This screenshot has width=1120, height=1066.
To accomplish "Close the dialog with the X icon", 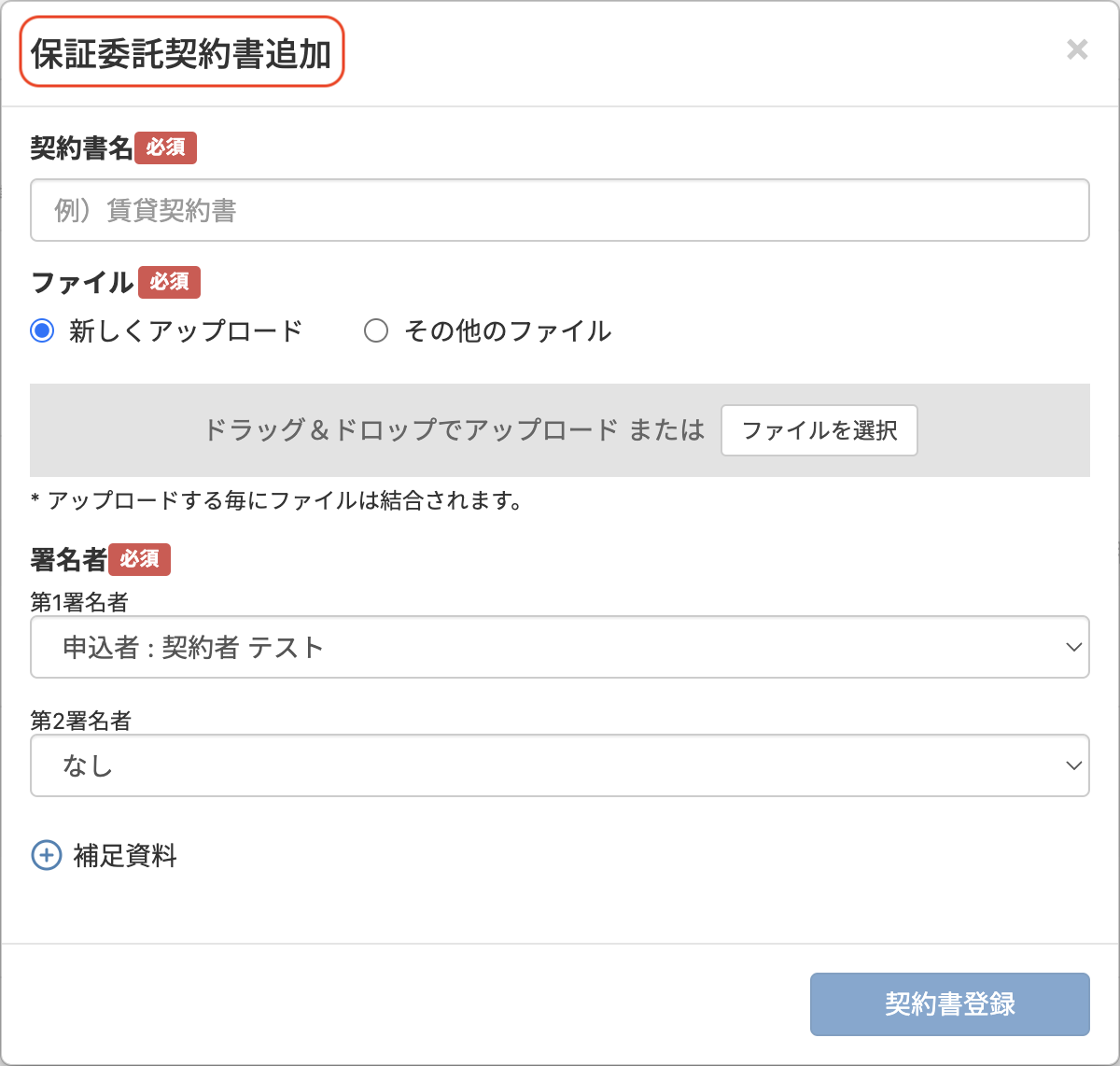I will click(1077, 49).
